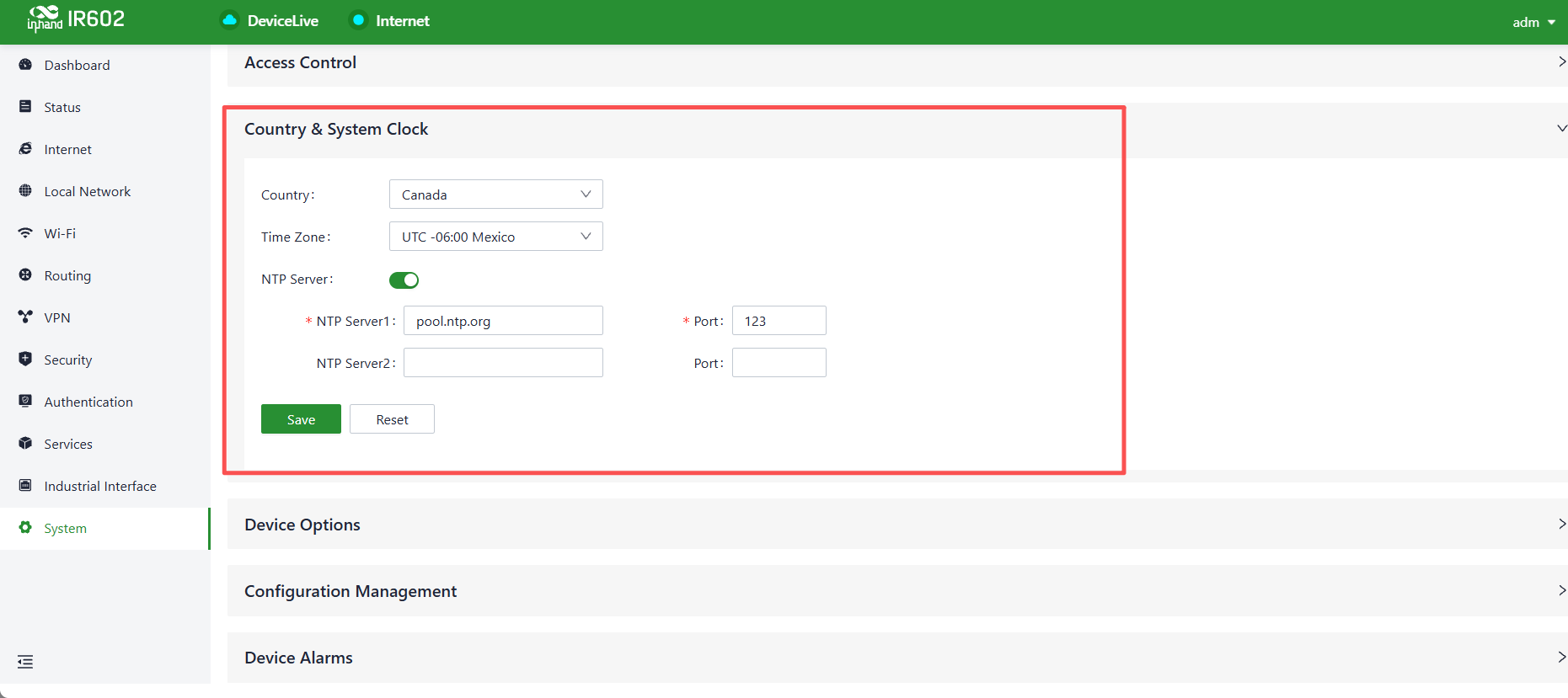
Task: Open the Services menu item
Action: [x=104, y=444]
